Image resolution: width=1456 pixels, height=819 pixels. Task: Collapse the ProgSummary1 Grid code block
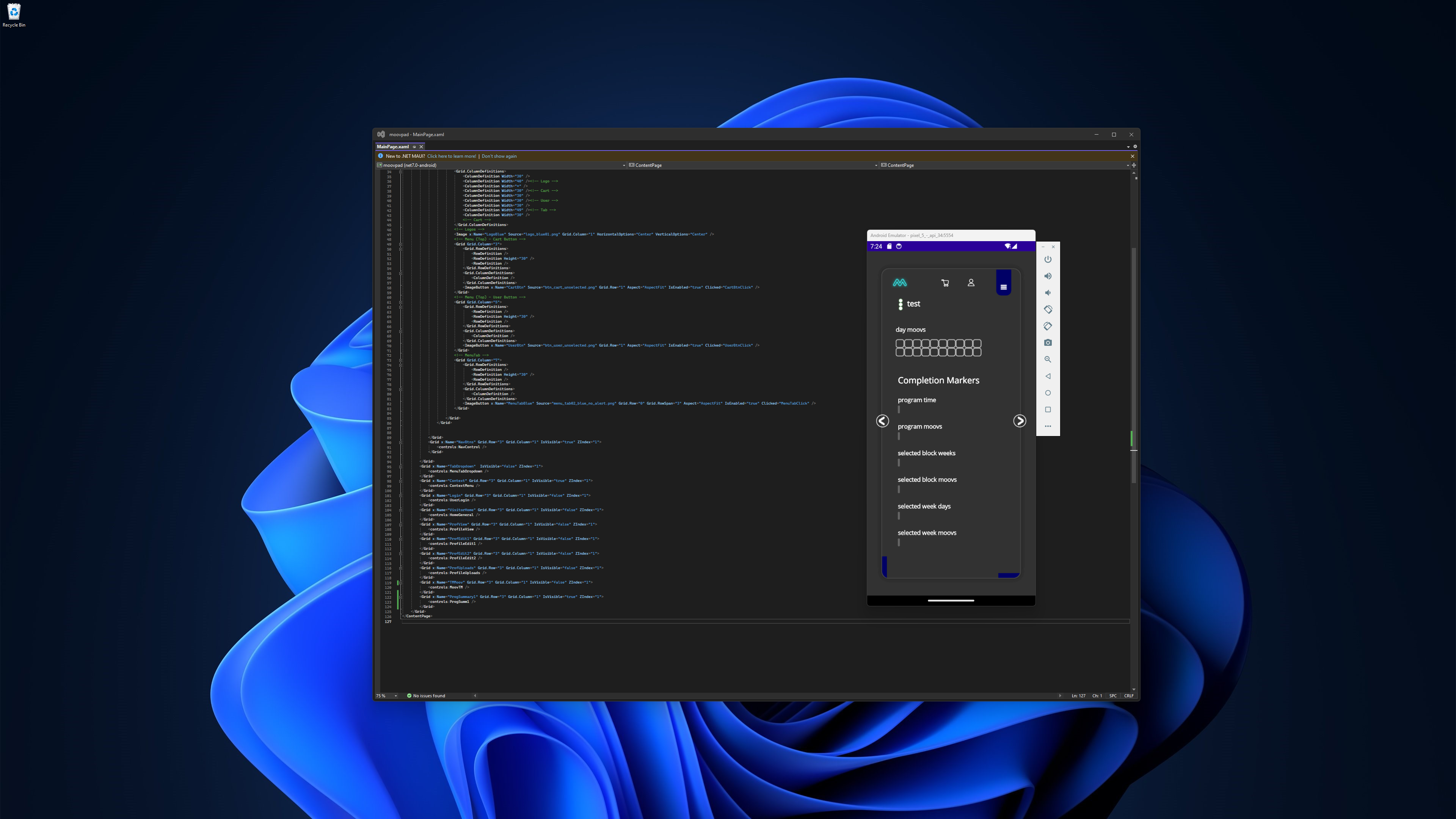coord(401,597)
